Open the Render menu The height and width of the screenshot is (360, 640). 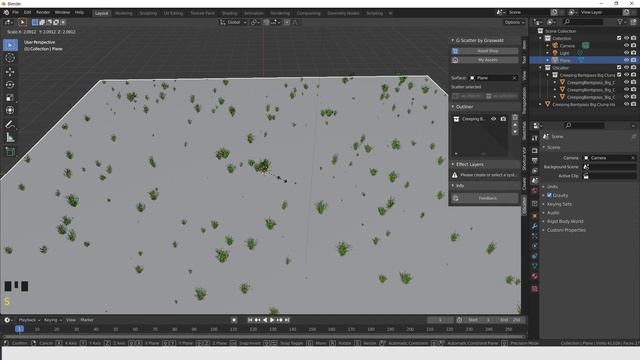pos(43,13)
